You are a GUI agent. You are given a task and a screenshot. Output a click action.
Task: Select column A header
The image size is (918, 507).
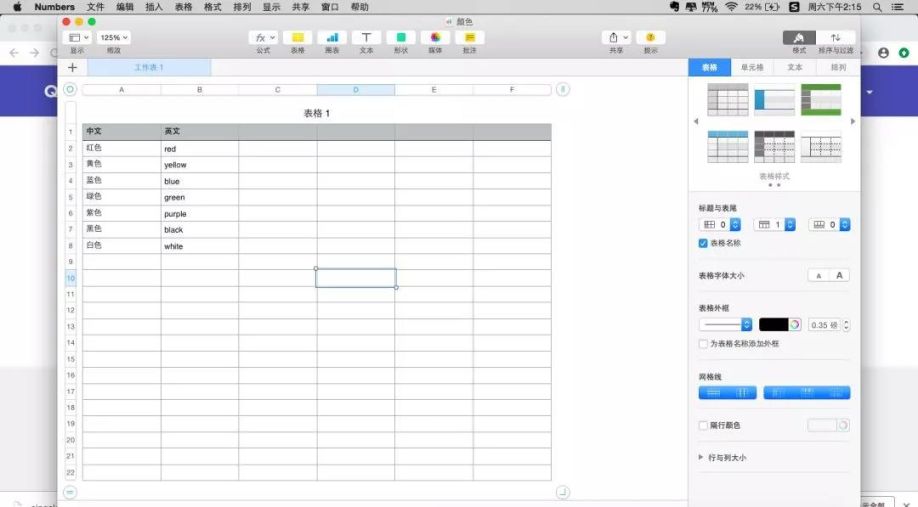[122, 90]
